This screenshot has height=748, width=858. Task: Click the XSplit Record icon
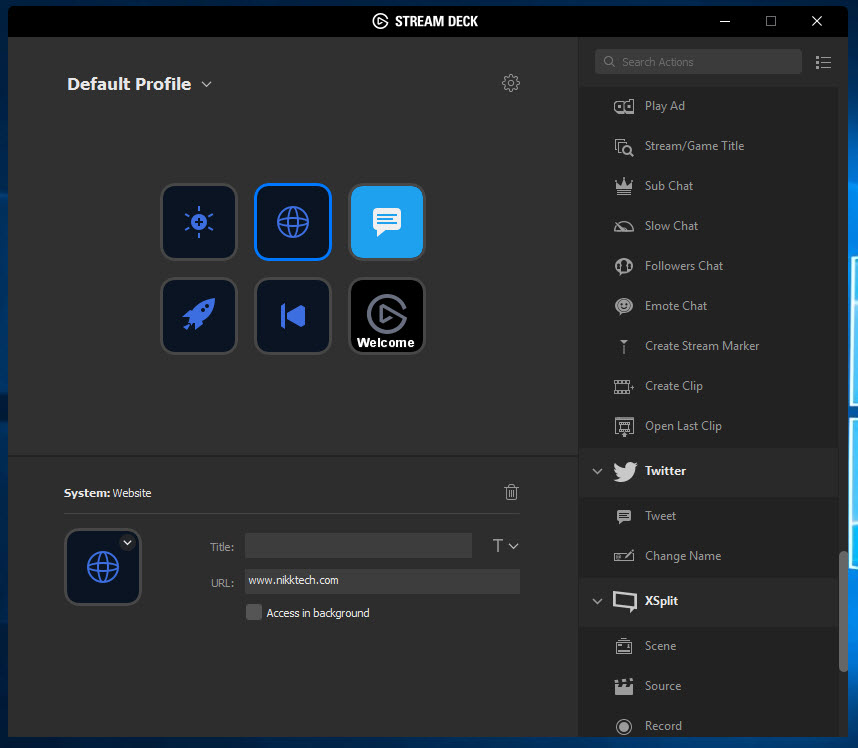[624, 726]
